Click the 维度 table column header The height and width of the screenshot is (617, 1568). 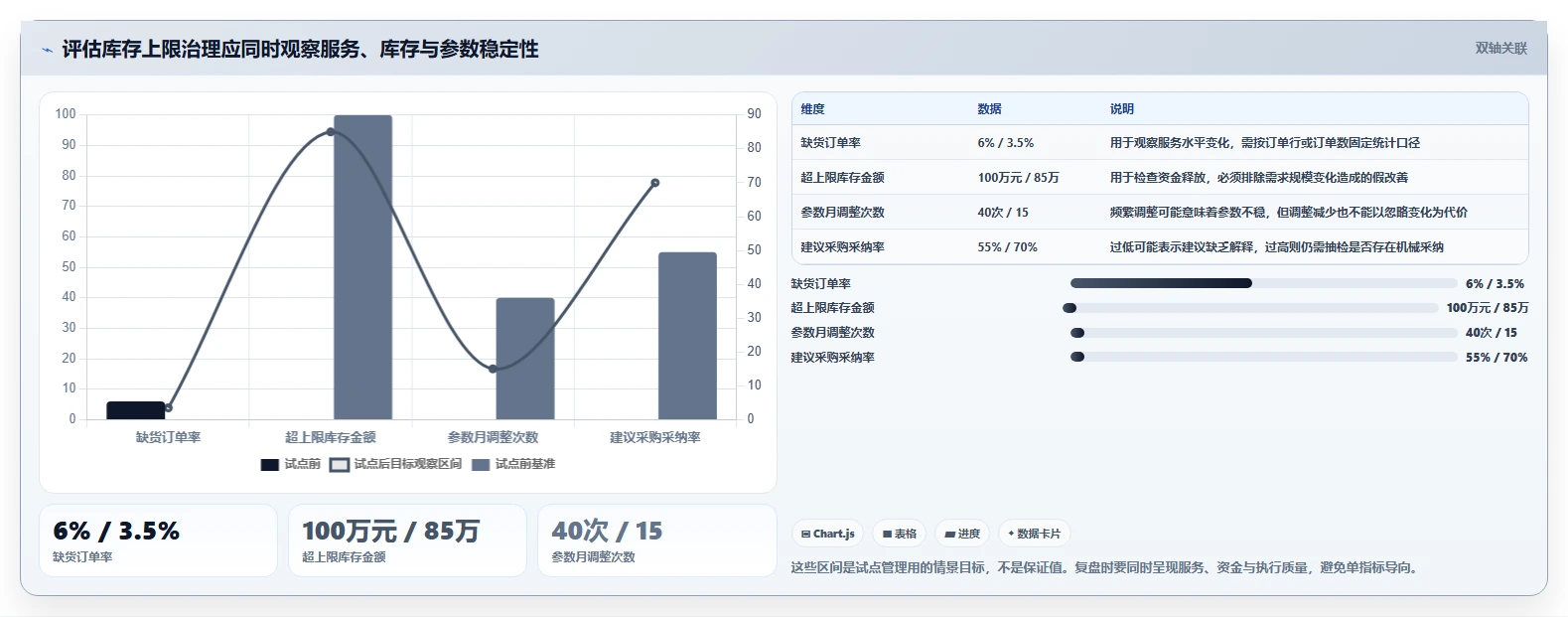point(813,109)
